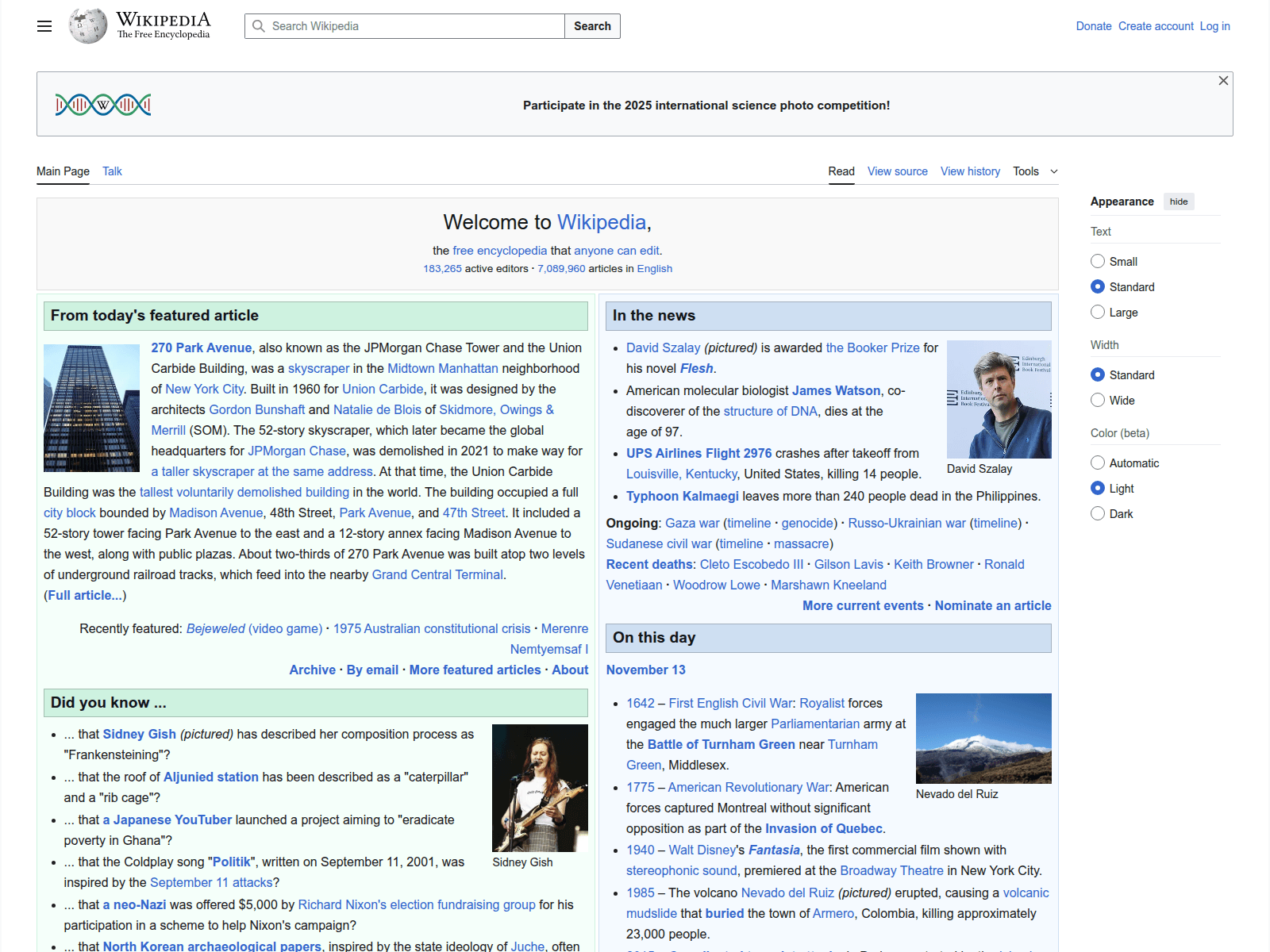Select Standard width option
This screenshot has height=952, width=1270.
(x=1098, y=374)
